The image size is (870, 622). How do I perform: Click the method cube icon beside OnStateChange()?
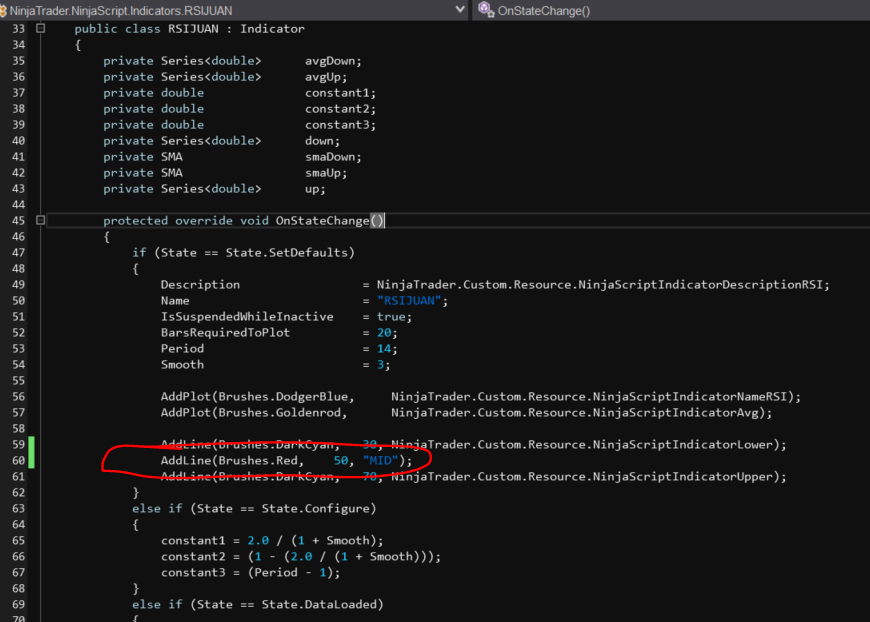tap(486, 9)
